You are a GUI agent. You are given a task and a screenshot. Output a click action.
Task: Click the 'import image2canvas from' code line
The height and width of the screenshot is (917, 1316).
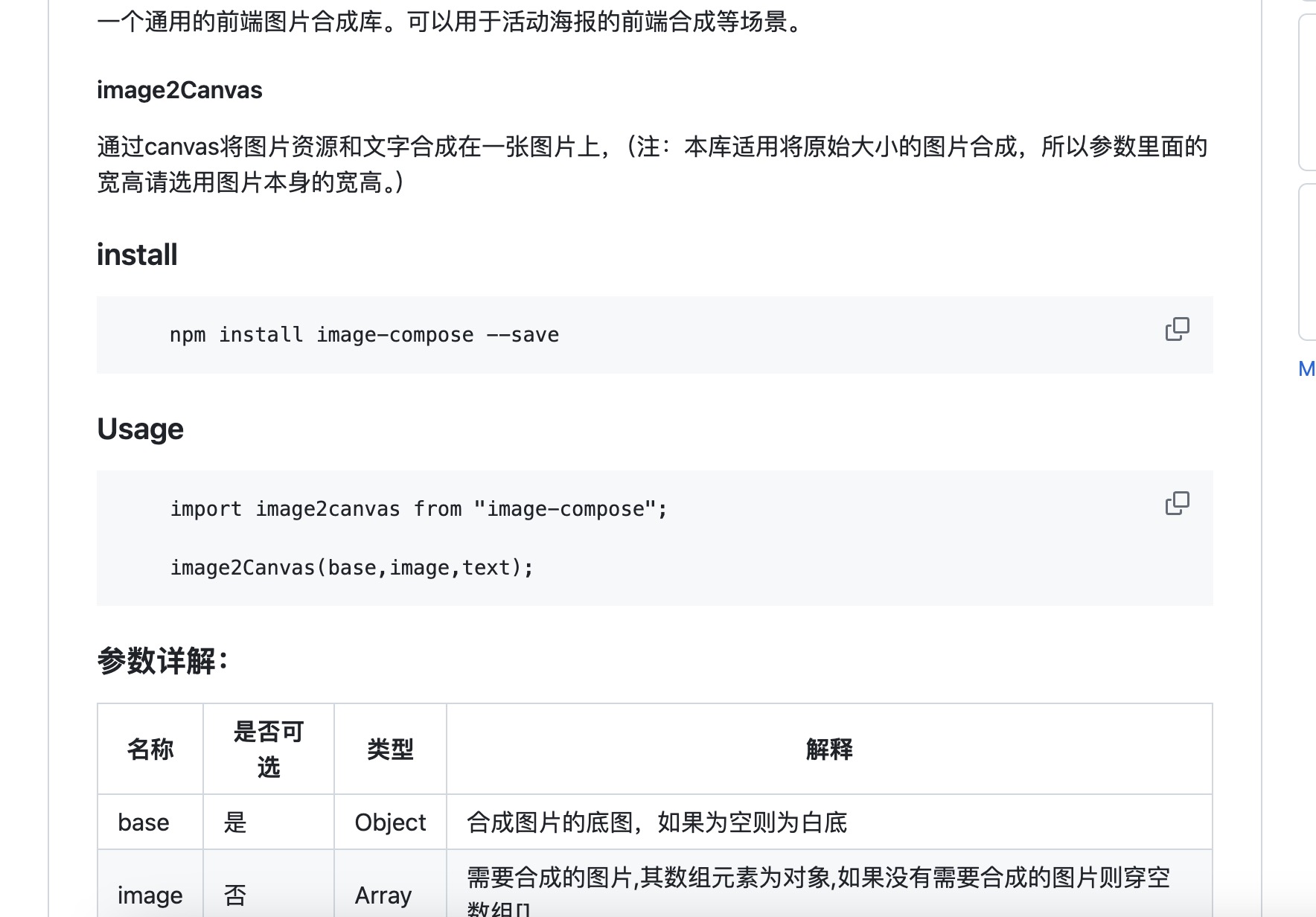click(419, 509)
